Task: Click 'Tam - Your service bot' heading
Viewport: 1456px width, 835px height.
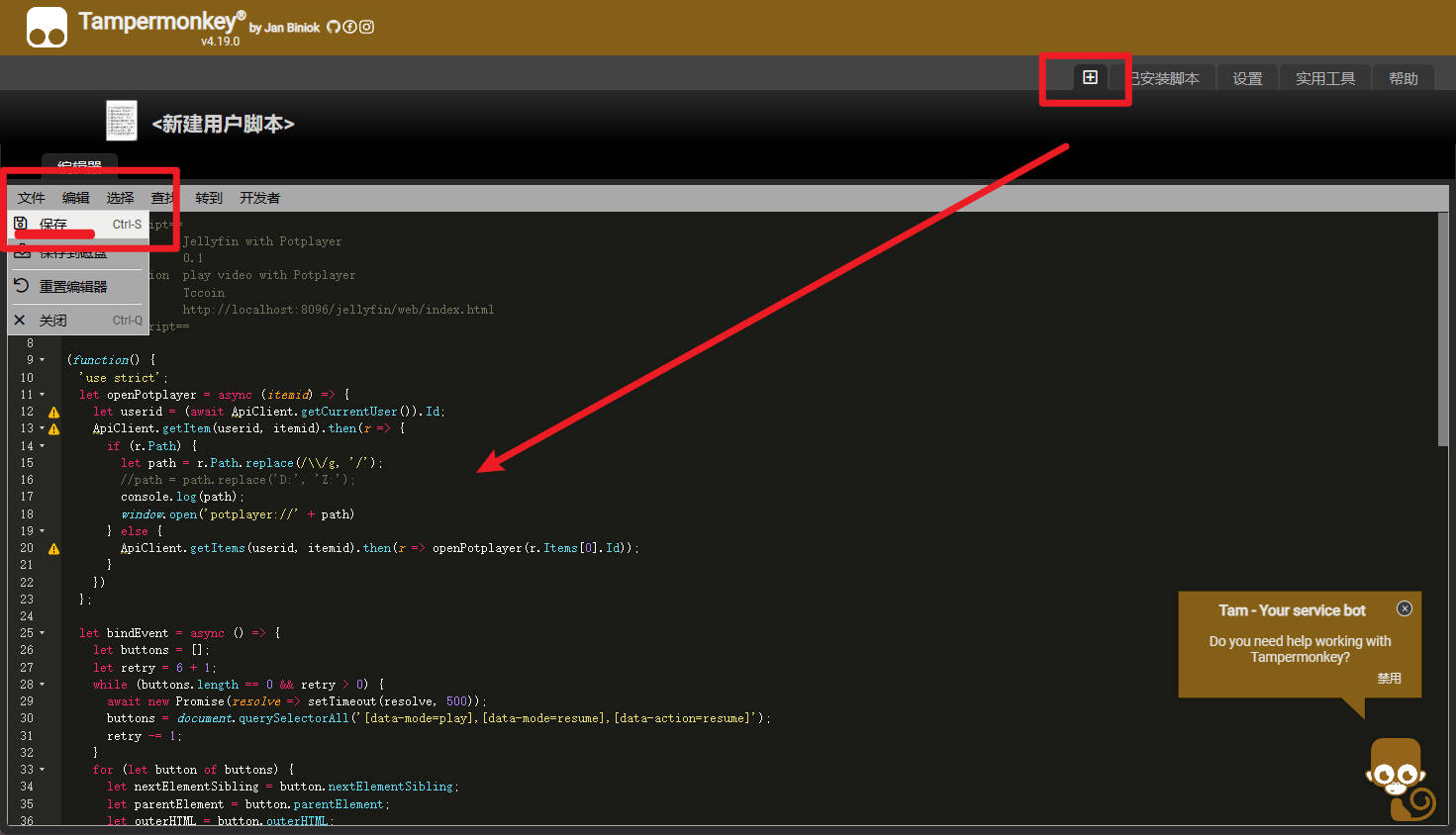Action: coord(1292,610)
